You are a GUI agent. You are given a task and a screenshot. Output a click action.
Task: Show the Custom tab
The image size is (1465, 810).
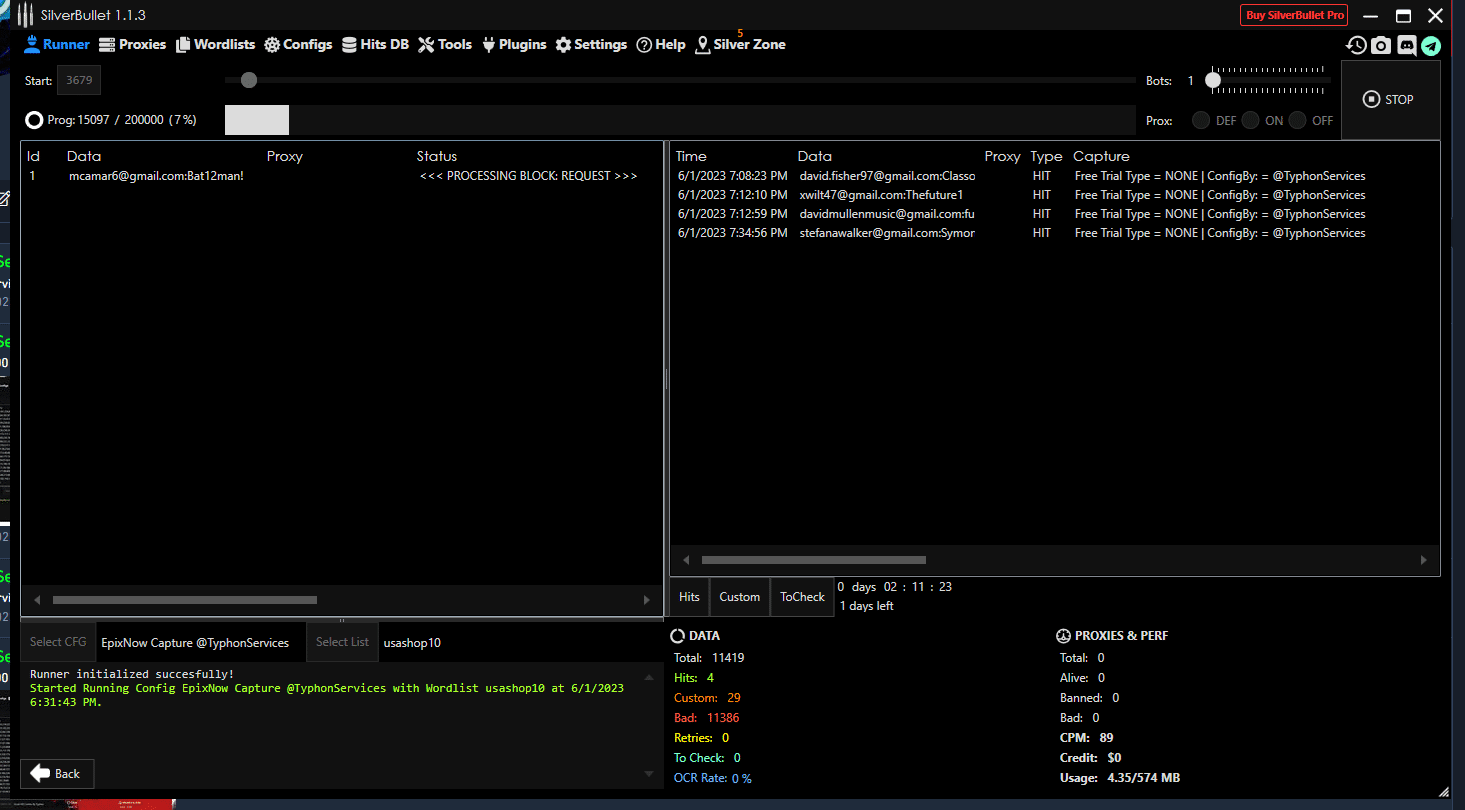739,597
